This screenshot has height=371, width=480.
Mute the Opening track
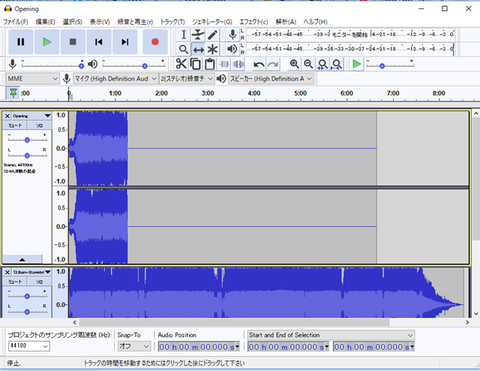coord(15,125)
